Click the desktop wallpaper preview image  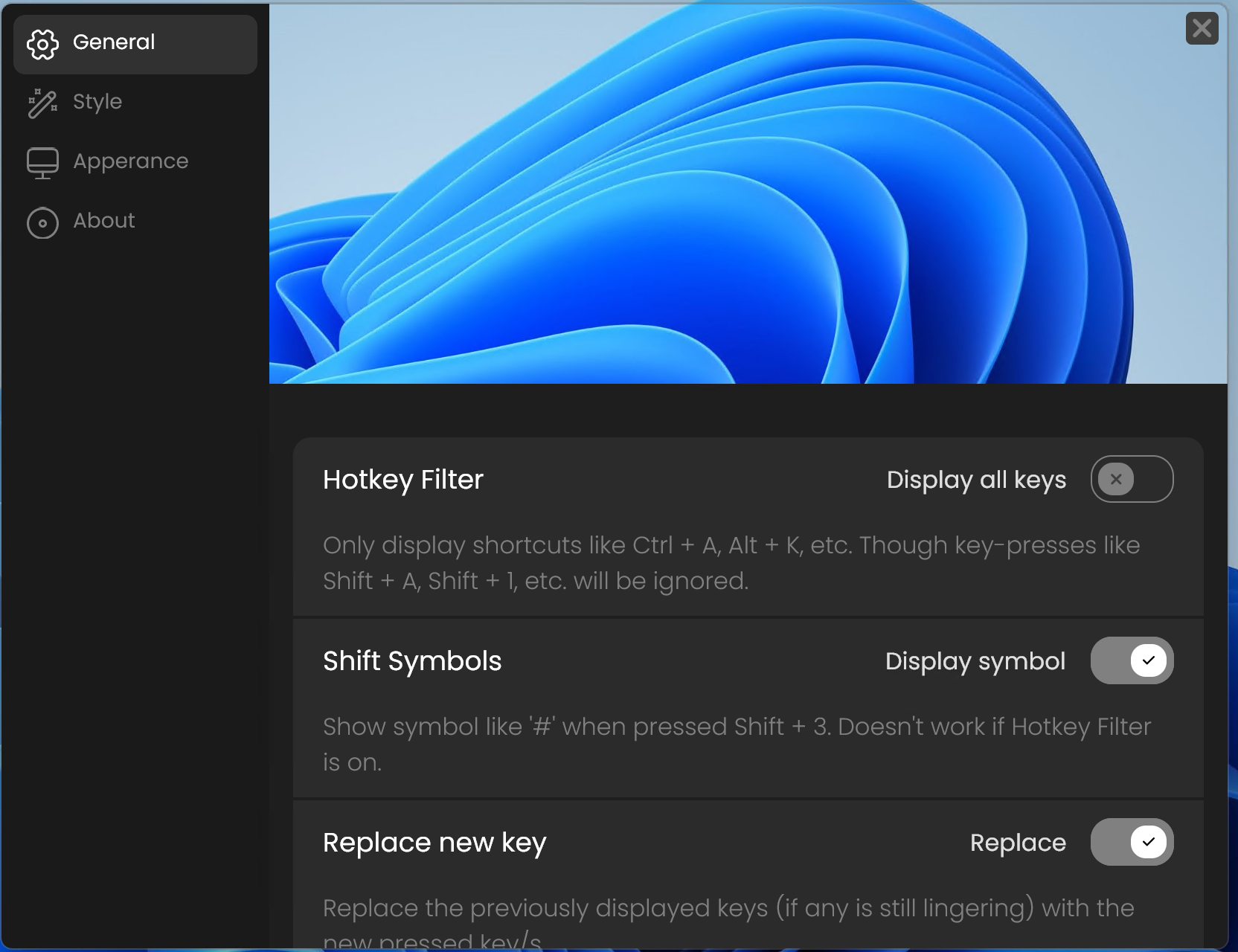(x=748, y=194)
